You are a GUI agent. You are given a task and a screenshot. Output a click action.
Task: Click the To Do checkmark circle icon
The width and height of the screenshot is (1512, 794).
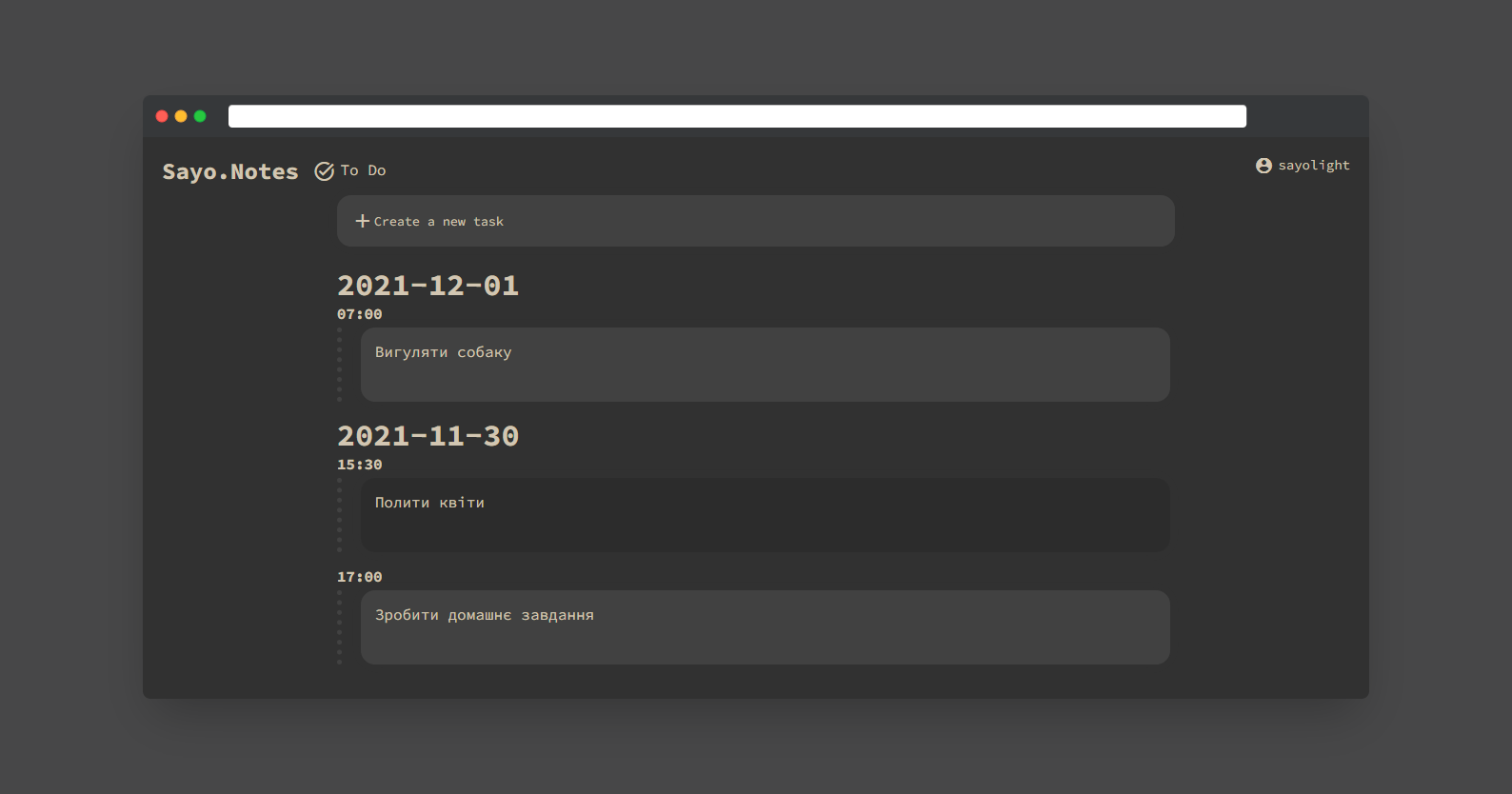coord(325,171)
